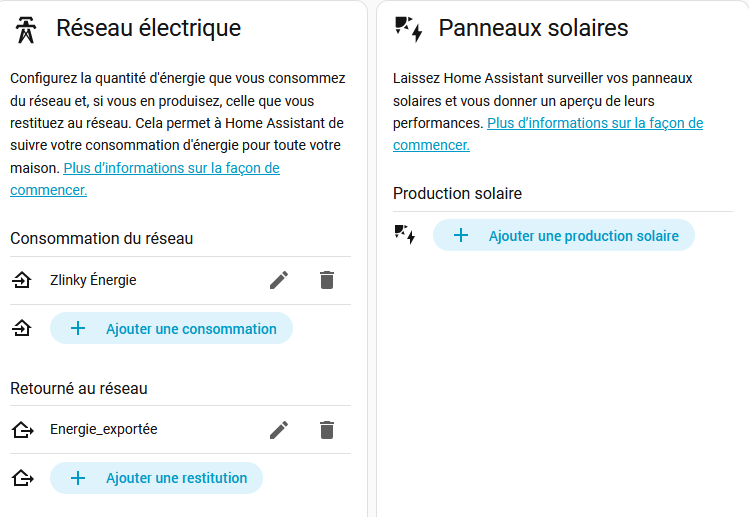Image resolution: width=749 pixels, height=517 pixels.
Task: Select the Energie_exportée entry name
Action: click(x=103, y=430)
